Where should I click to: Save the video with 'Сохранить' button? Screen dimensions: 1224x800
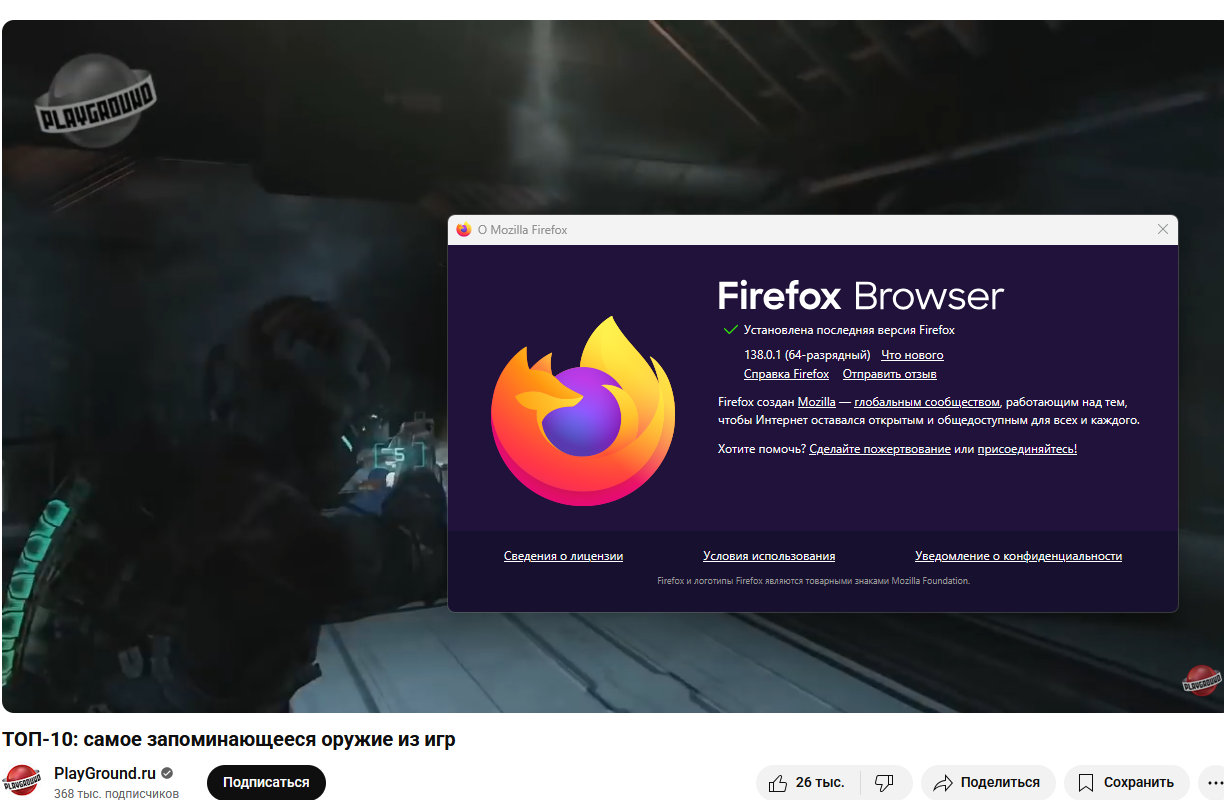[x=1126, y=782]
